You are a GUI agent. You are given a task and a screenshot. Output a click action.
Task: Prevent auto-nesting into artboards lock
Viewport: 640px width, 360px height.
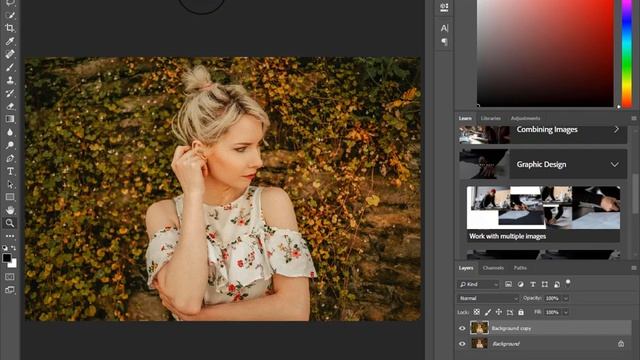510,312
